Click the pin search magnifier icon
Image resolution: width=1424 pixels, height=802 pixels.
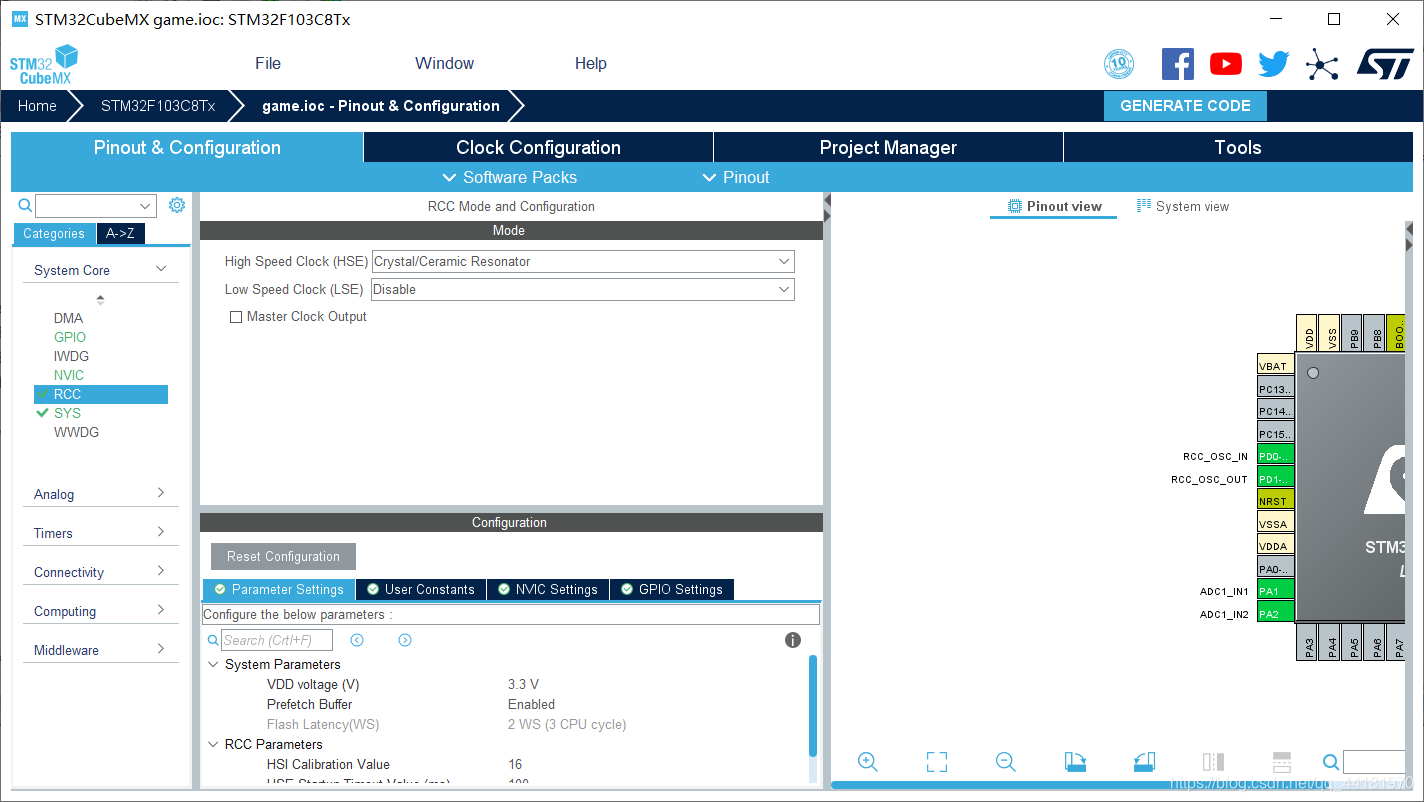click(1331, 762)
